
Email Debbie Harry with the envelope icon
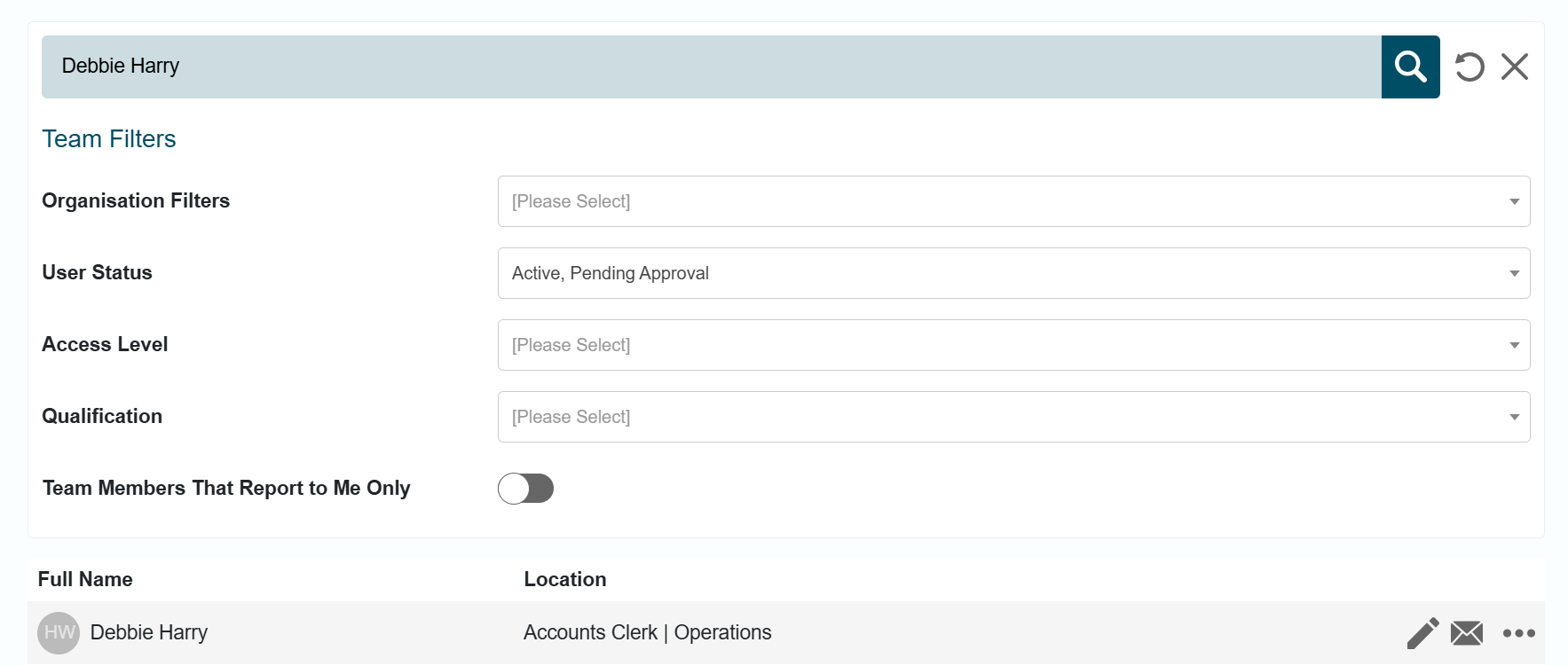[x=1467, y=633]
